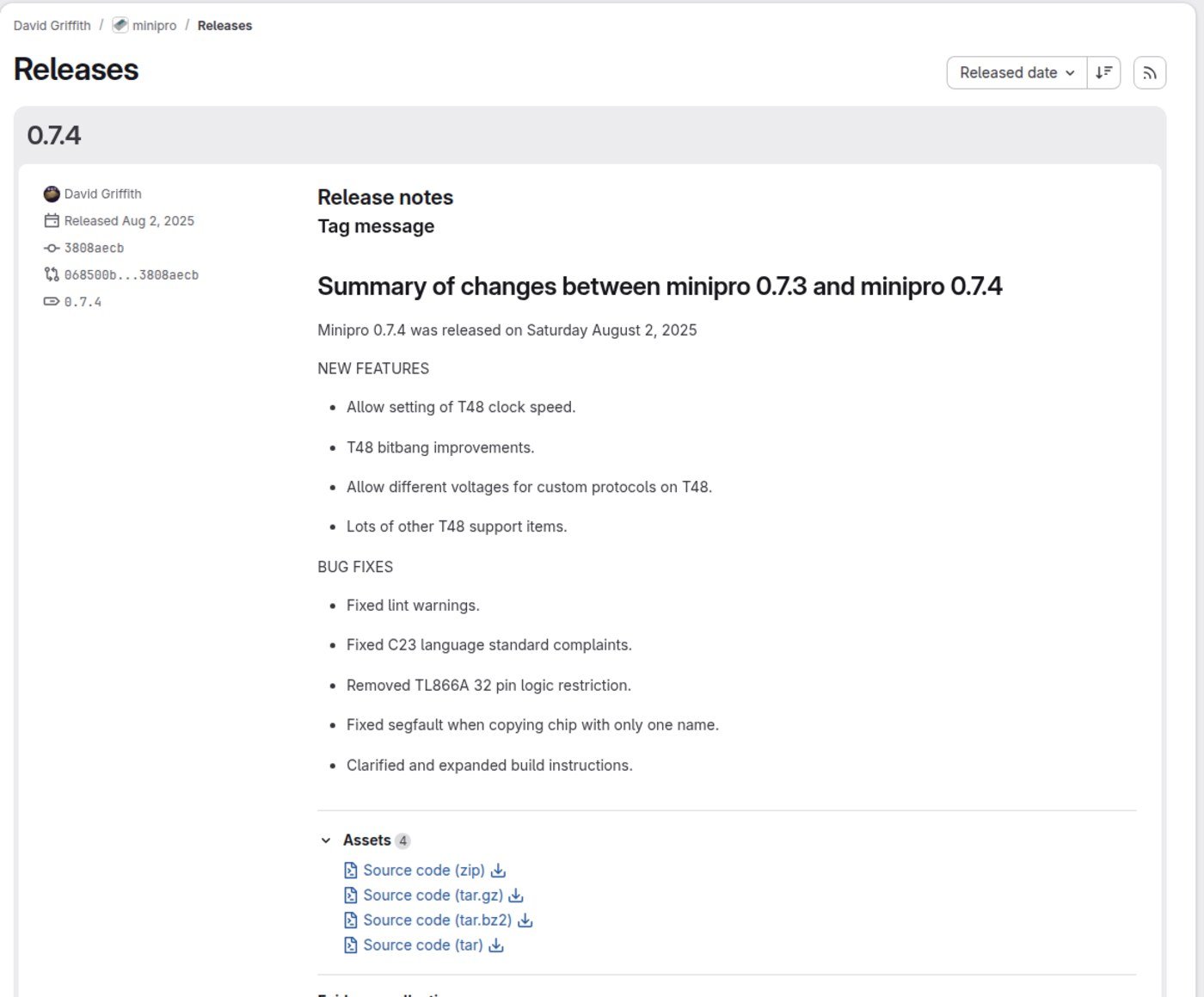The height and width of the screenshot is (997, 1204).
Task: Open compare range 068500b...3808aecb
Action: 132,274
